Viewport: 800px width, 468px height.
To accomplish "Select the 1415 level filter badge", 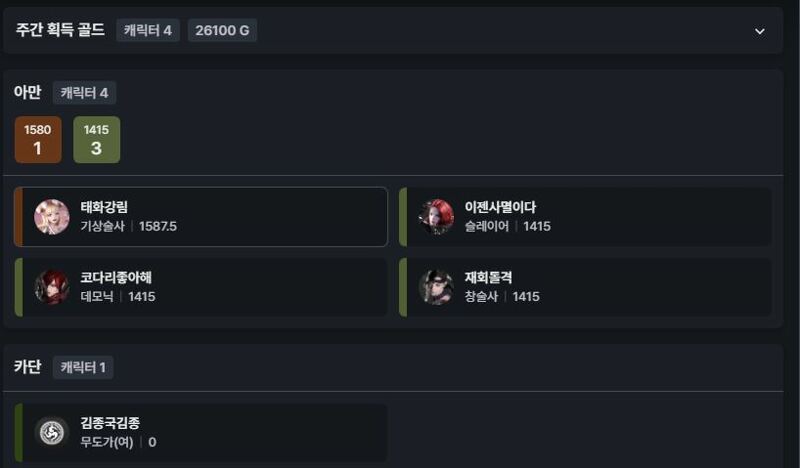I will 96,140.
